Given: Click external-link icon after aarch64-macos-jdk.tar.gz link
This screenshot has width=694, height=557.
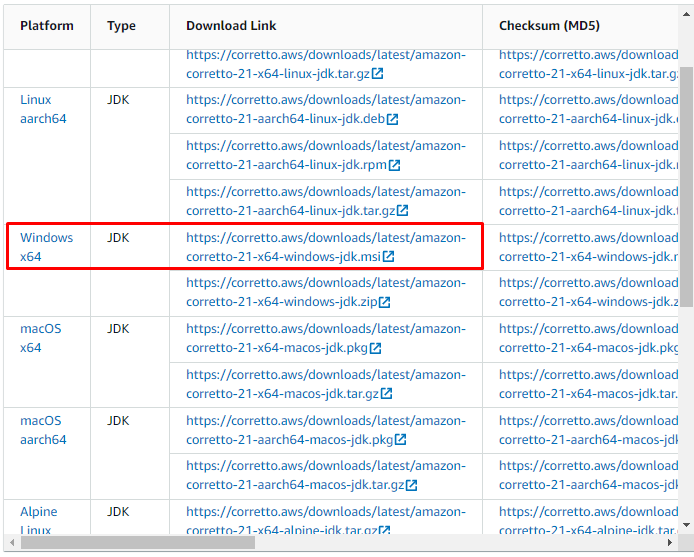Looking at the screenshot, I should pos(412,485).
